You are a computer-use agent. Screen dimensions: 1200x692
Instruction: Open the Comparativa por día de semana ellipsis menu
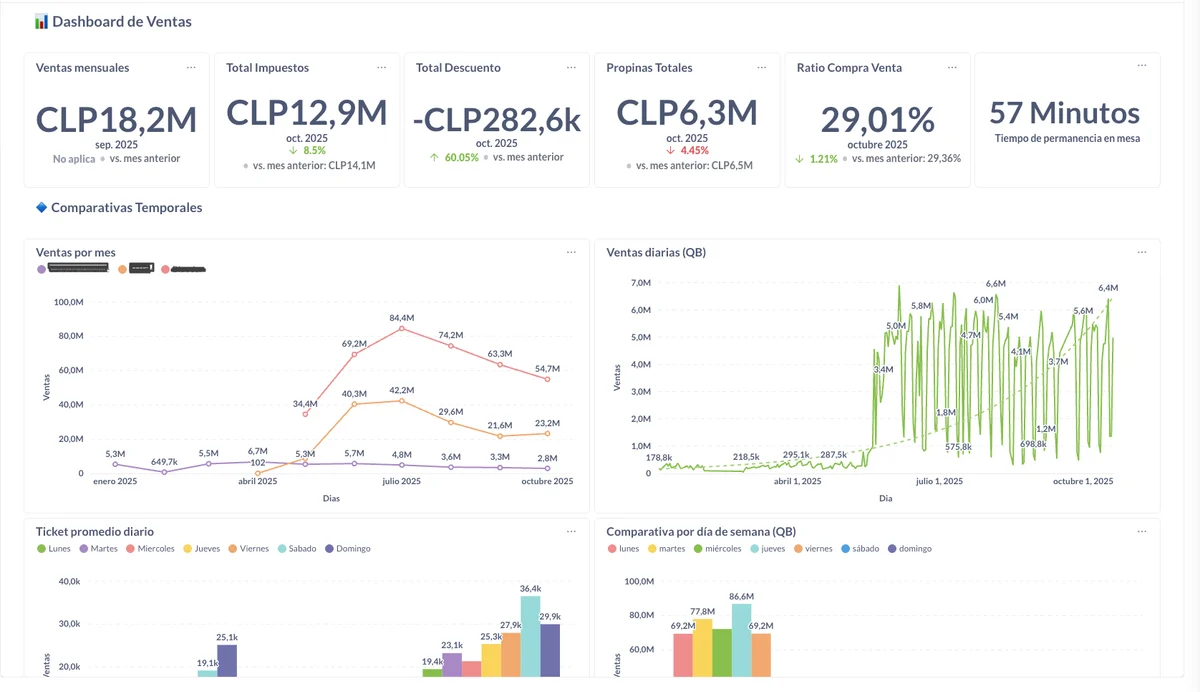pyautogui.click(x=1141, y=531)
